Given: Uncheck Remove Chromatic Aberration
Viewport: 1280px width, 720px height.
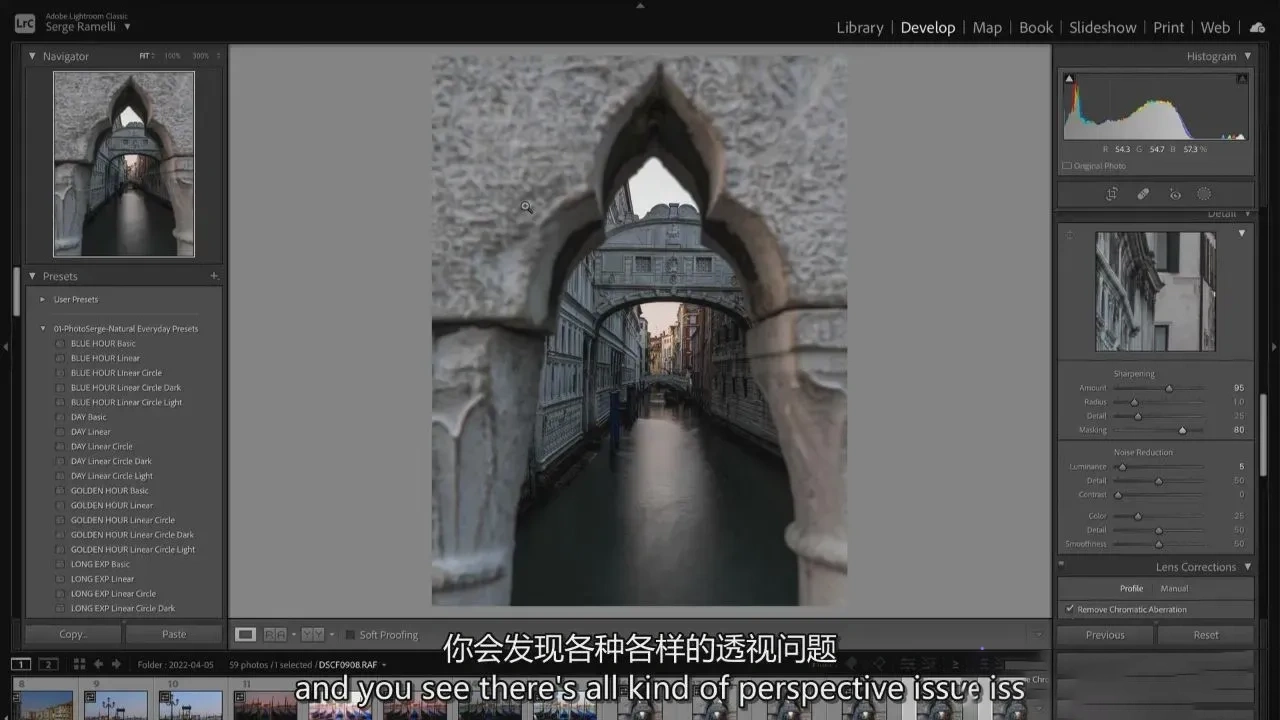Looking at the screenshot, I should 1070,609.
